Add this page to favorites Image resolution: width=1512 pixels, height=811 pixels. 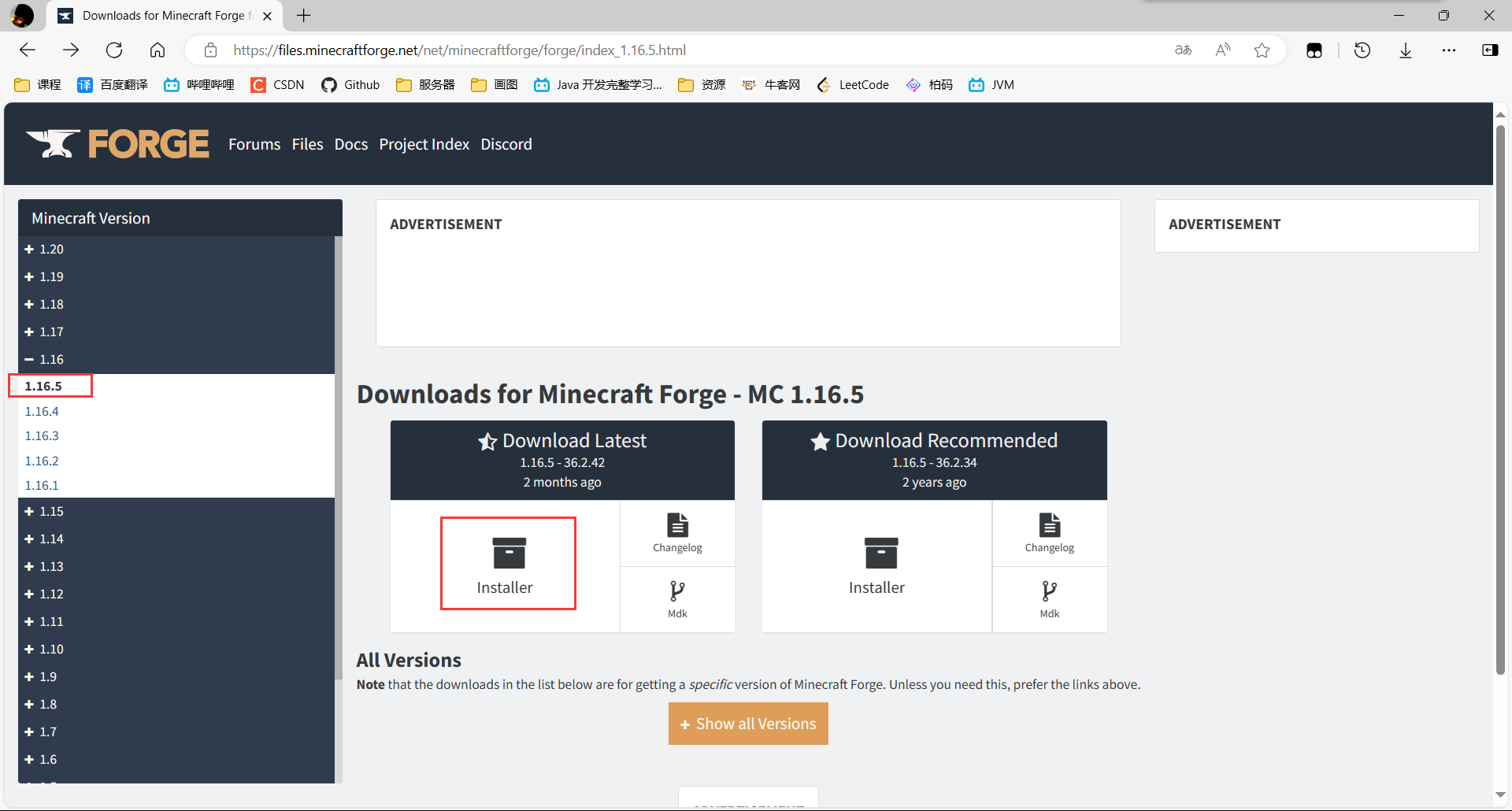[1262, 50]
